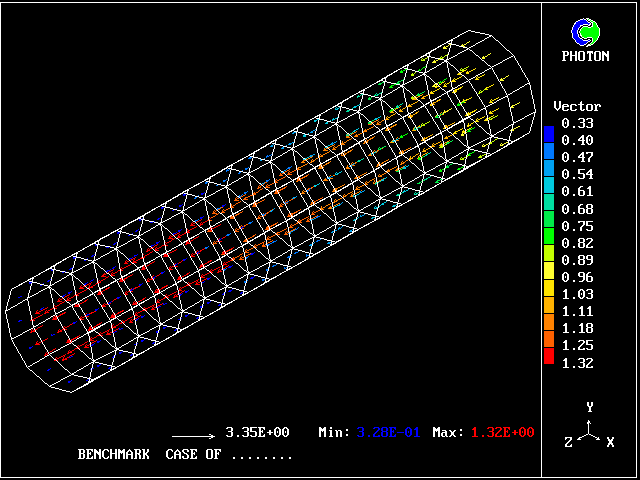This screenshot has height=480, width=640.
Task: Click the Y axis label
Action: tap(591, 407)
